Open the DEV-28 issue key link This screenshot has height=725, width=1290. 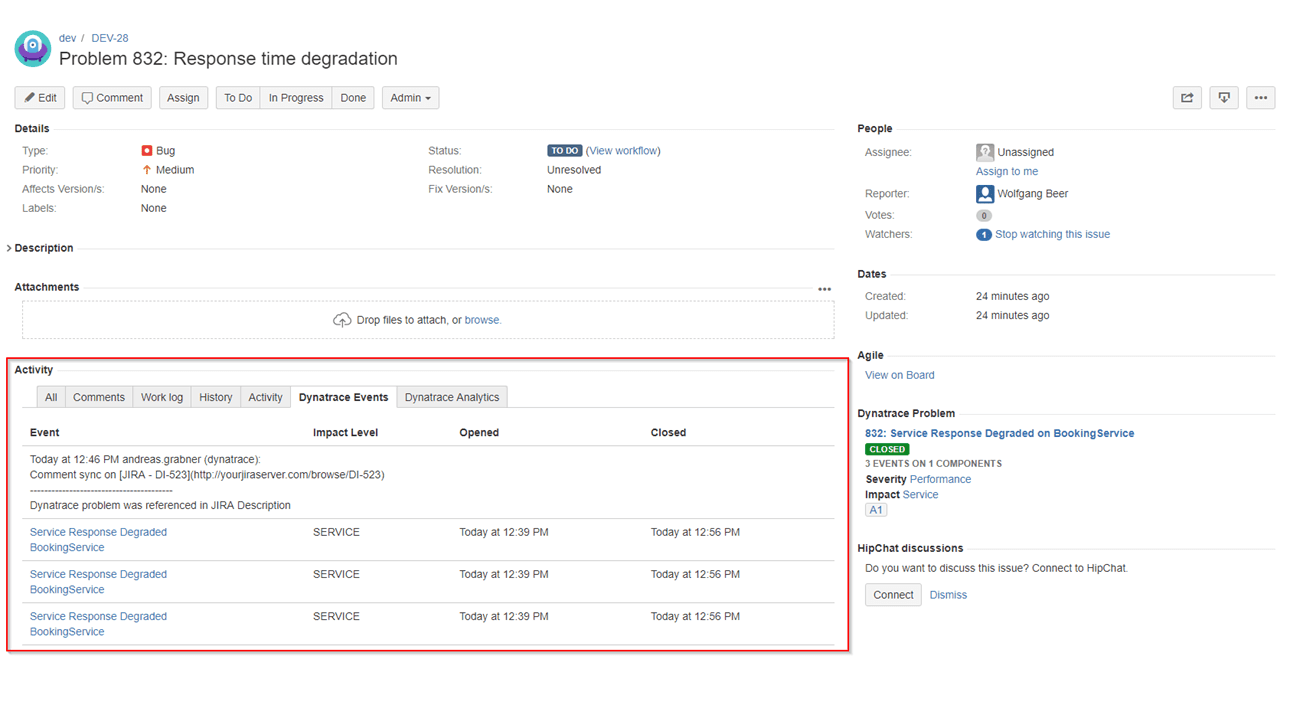pos(110,38)
